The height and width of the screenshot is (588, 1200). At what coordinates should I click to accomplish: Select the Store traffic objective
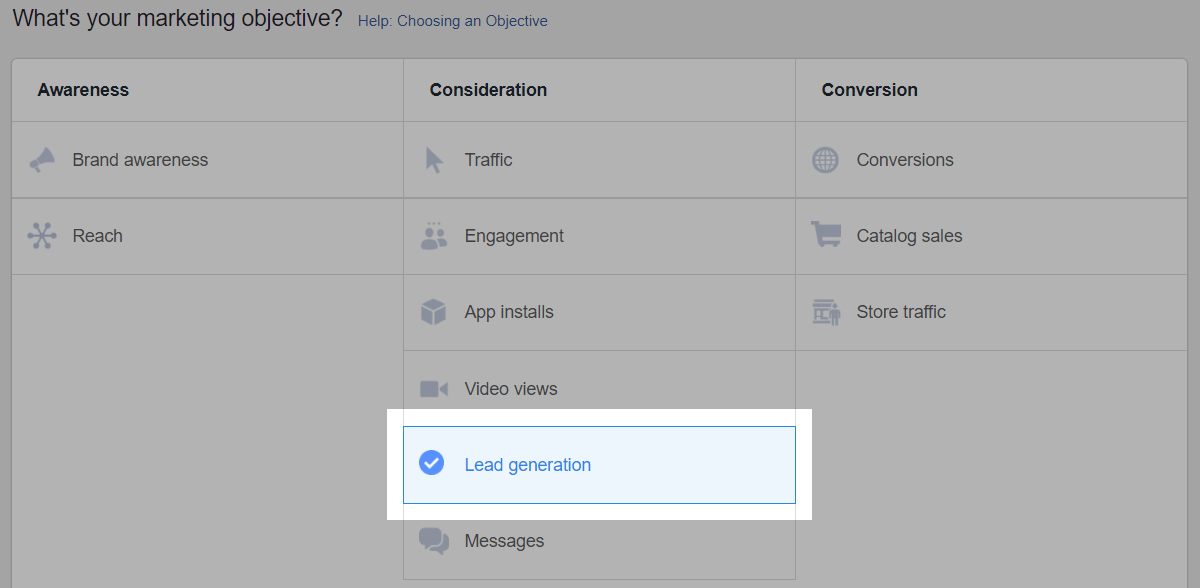[901, 312]
